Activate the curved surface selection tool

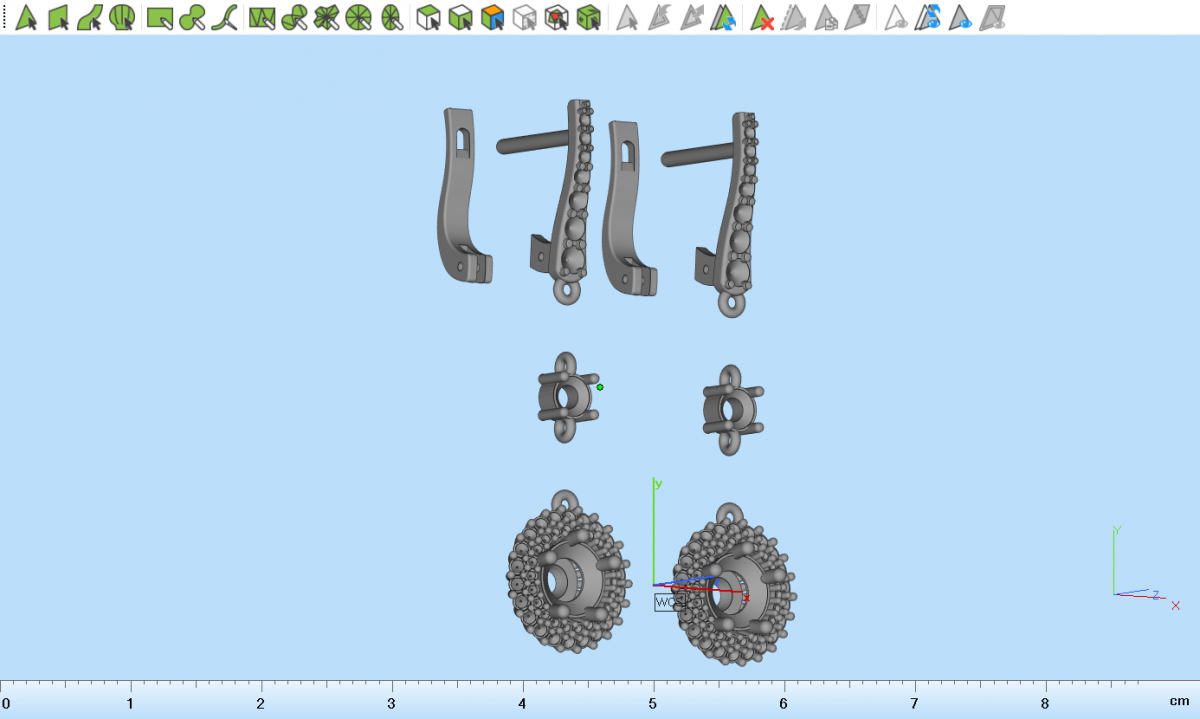click(90, 17)
